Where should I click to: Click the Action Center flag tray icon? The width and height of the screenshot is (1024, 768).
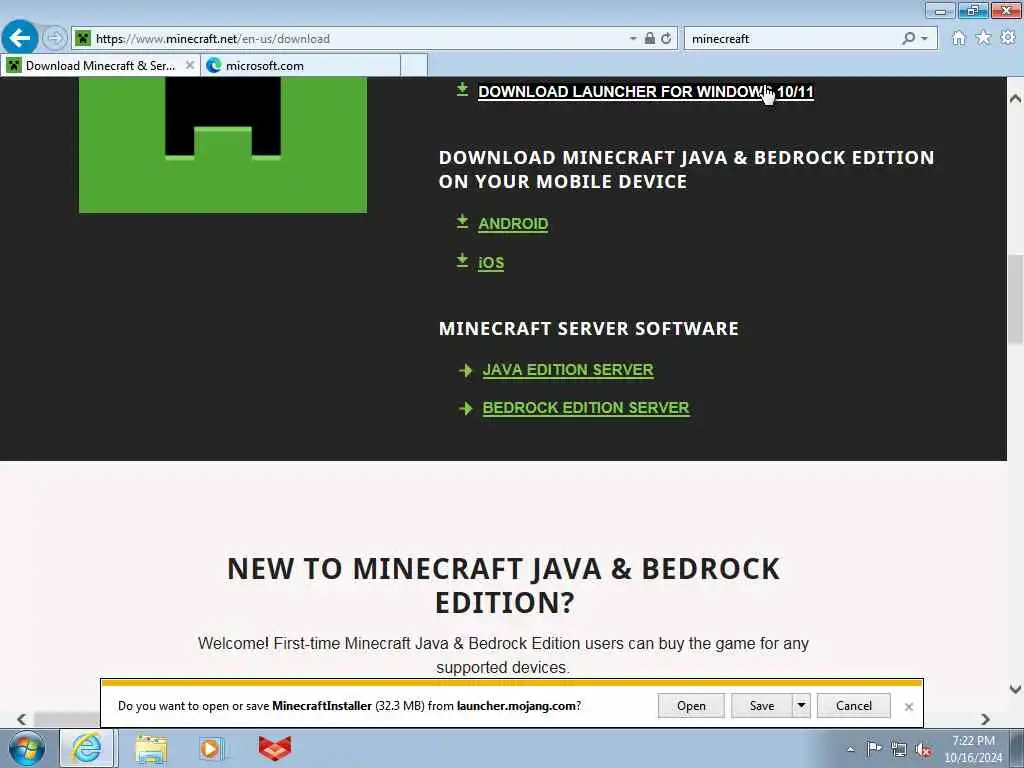[x=874, y=748]
